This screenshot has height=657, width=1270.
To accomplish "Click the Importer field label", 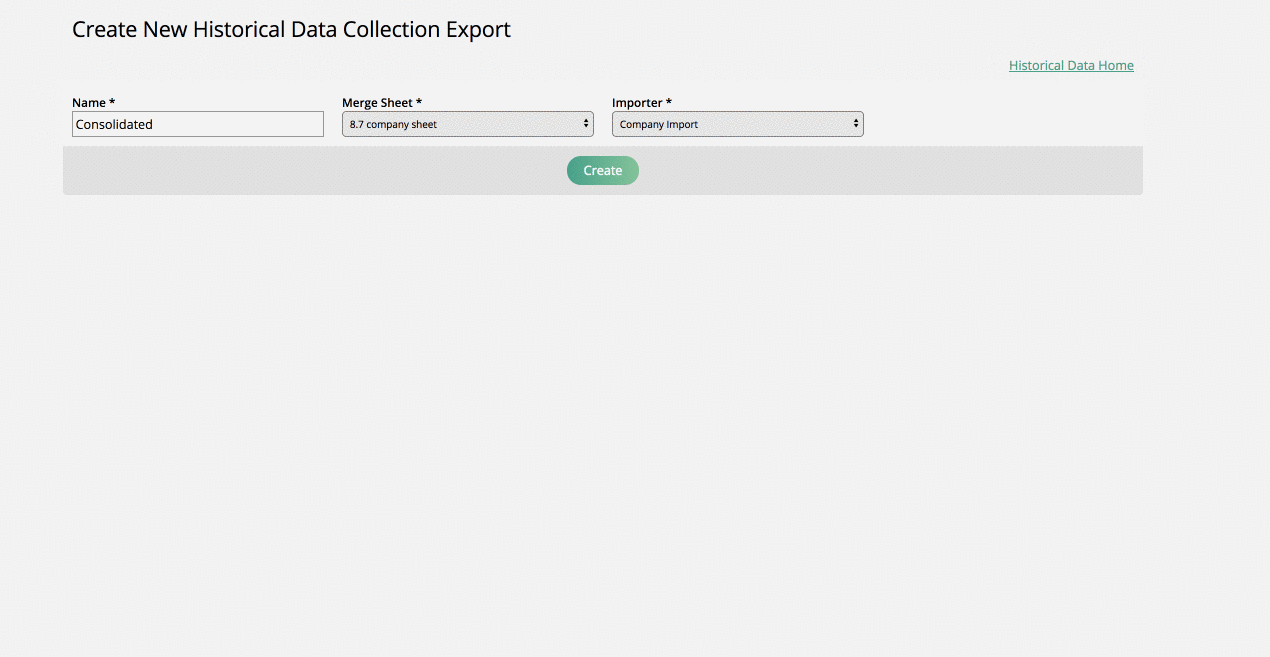I will point(641,102).
